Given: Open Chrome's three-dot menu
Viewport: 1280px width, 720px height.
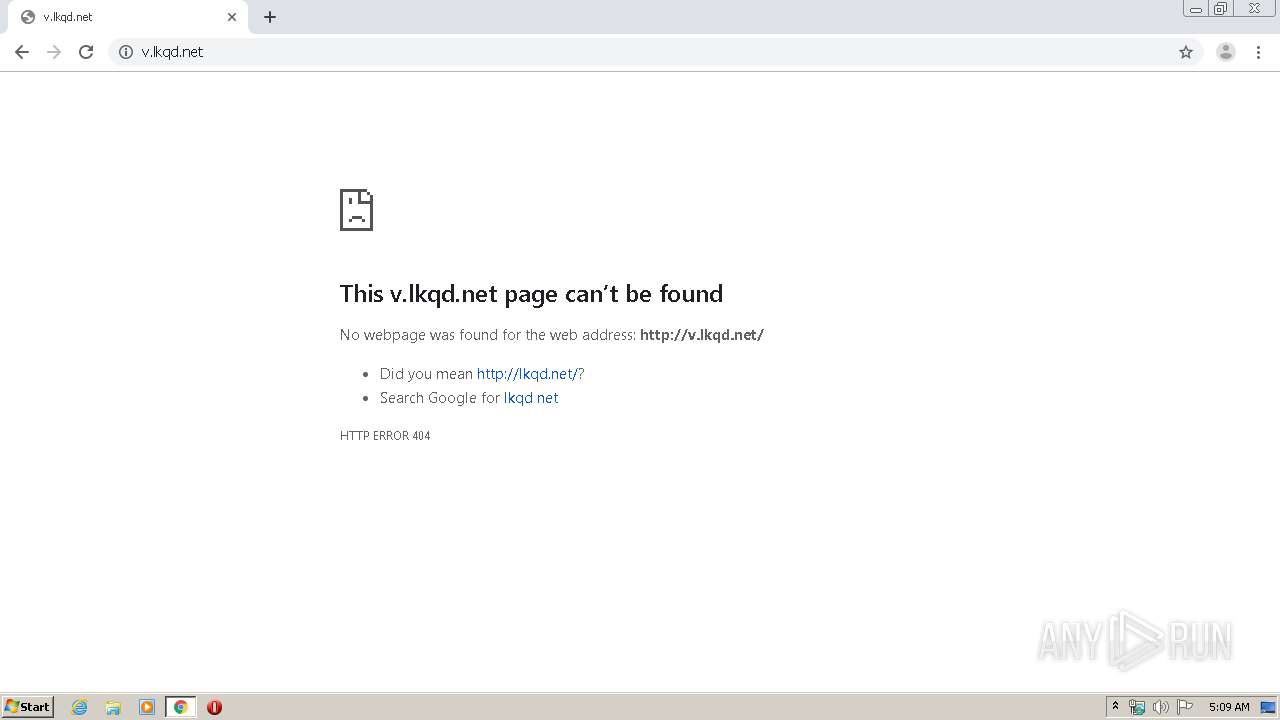Looking at the screenshot, I should point(1258,52).
